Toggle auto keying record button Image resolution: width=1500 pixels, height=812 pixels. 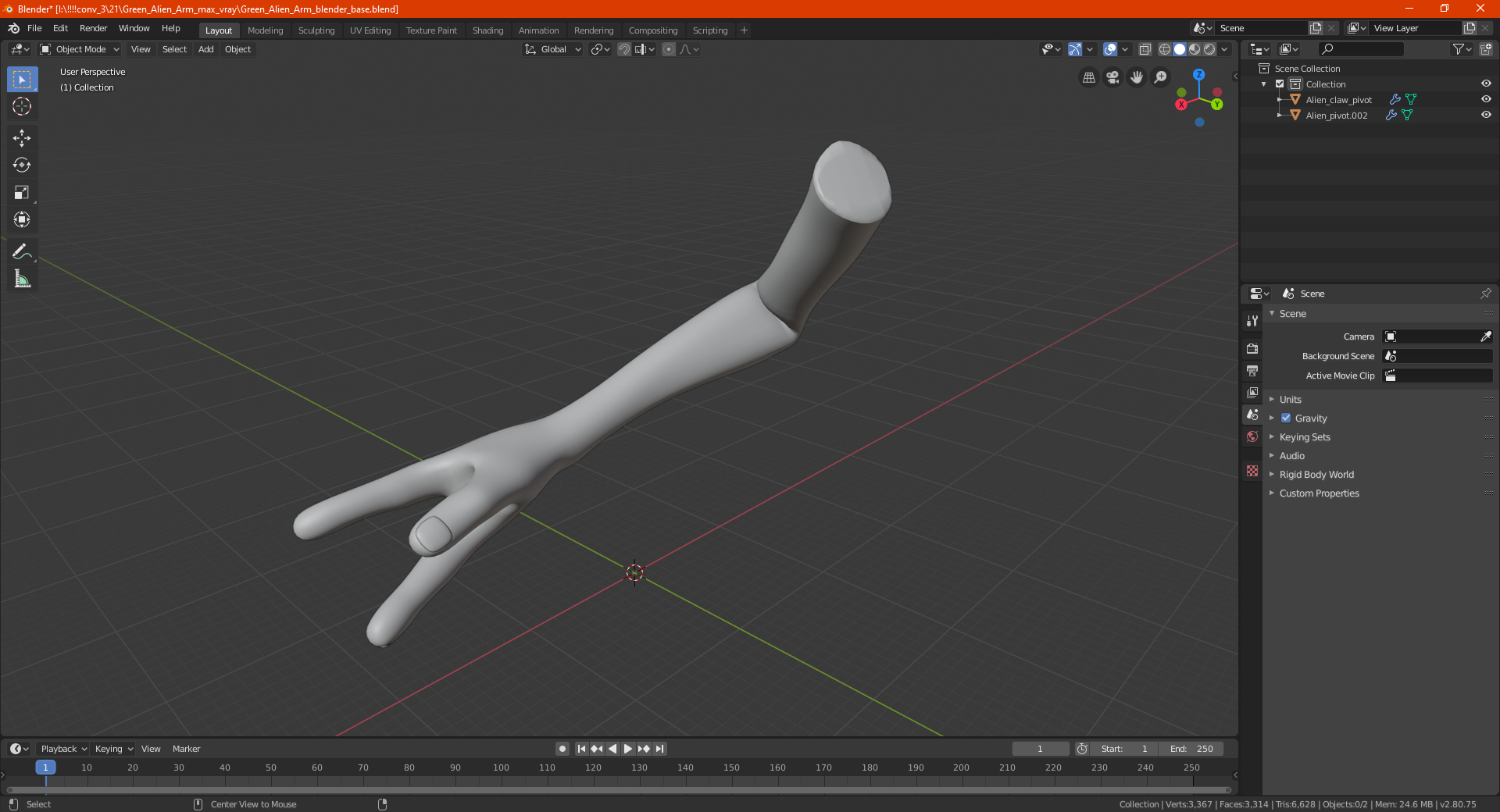click(562, 749)
